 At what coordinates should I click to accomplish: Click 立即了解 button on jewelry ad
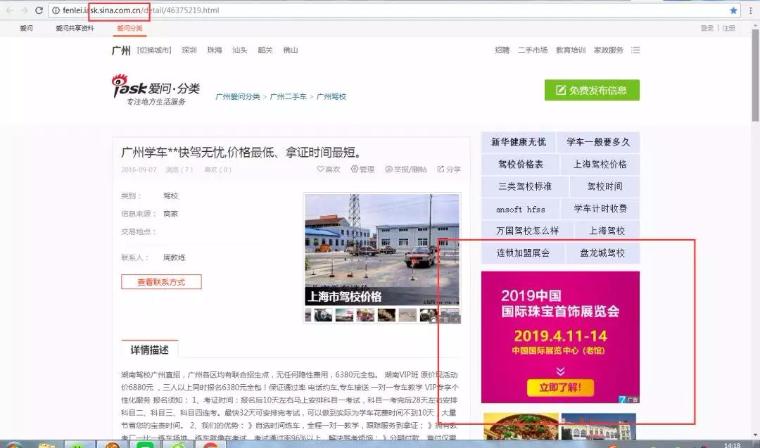(x=560, y=387)
